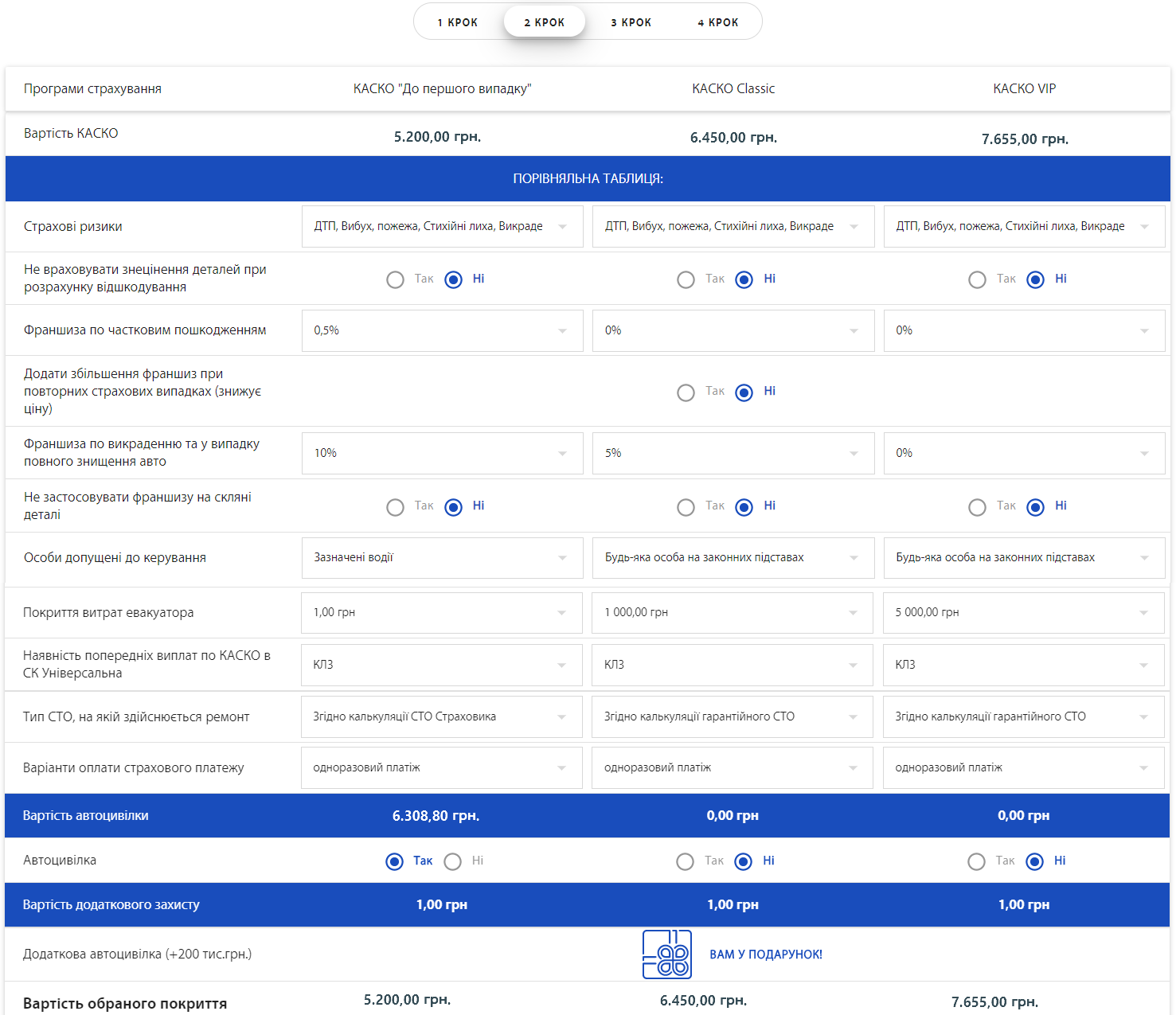Go to '4 КРОК' step tab
The width and height of the screenshot is (1176, 1015).
pos(717,22)
